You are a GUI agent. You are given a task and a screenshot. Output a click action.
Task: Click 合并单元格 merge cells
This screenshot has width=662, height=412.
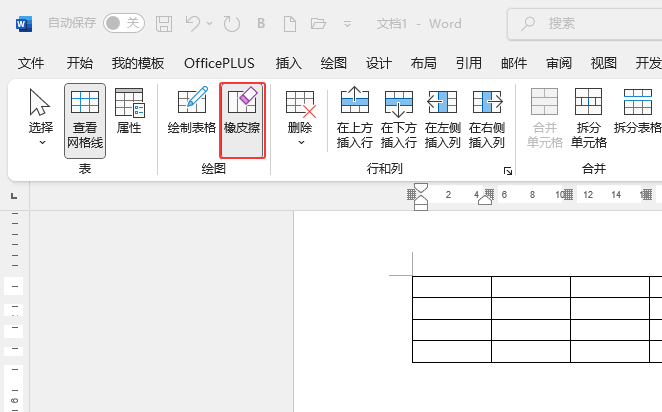(545, 118)
